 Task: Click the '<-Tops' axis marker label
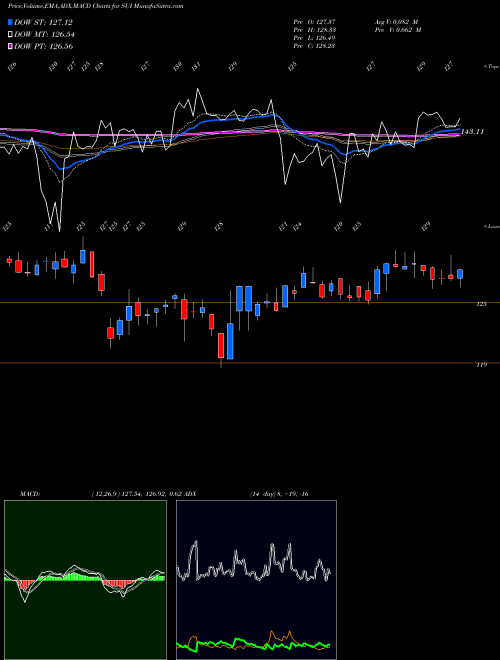pyautogui.click(x=492, y=67)
